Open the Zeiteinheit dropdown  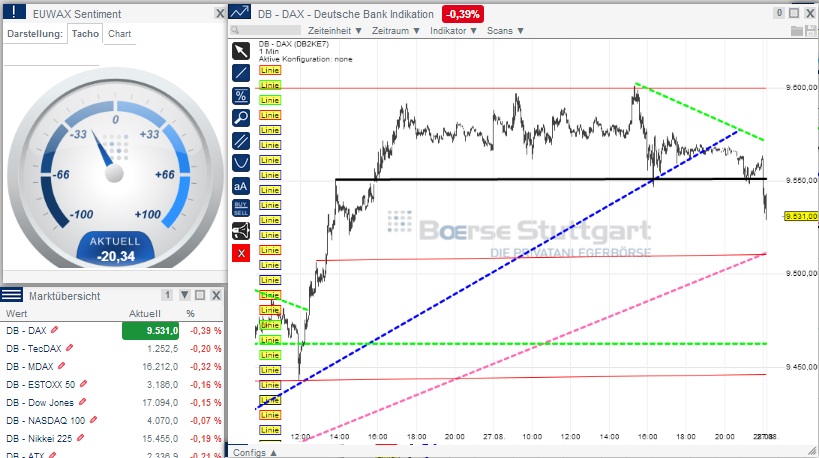334,31
